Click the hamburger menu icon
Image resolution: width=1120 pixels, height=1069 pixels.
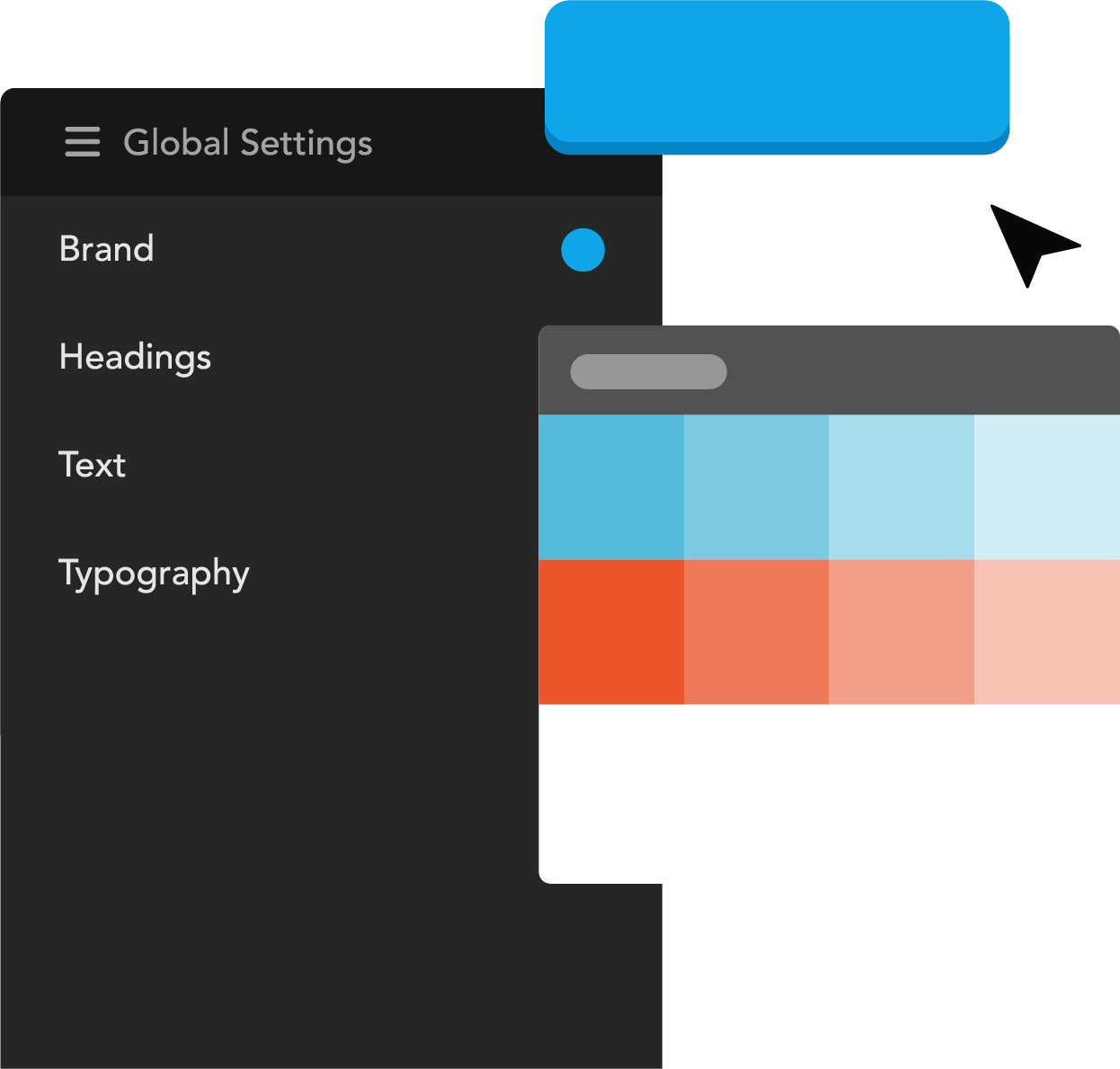83,142
